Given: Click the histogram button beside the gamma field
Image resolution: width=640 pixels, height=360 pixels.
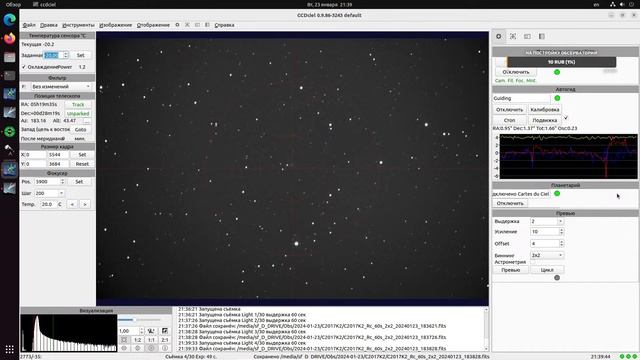Looking at the screenshot, I should tap(151, 331).
